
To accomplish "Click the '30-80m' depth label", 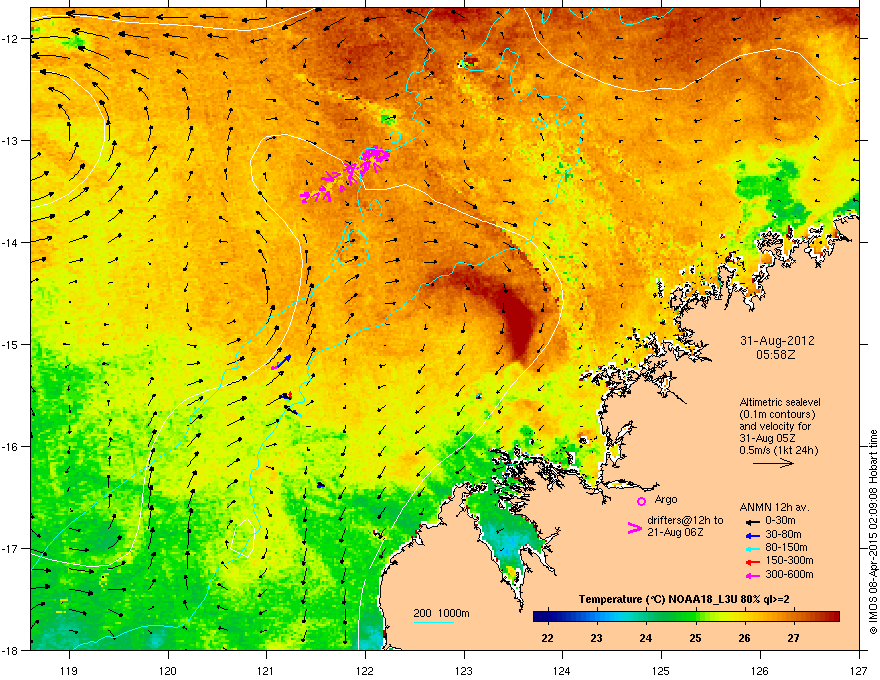I will [783, 534].
